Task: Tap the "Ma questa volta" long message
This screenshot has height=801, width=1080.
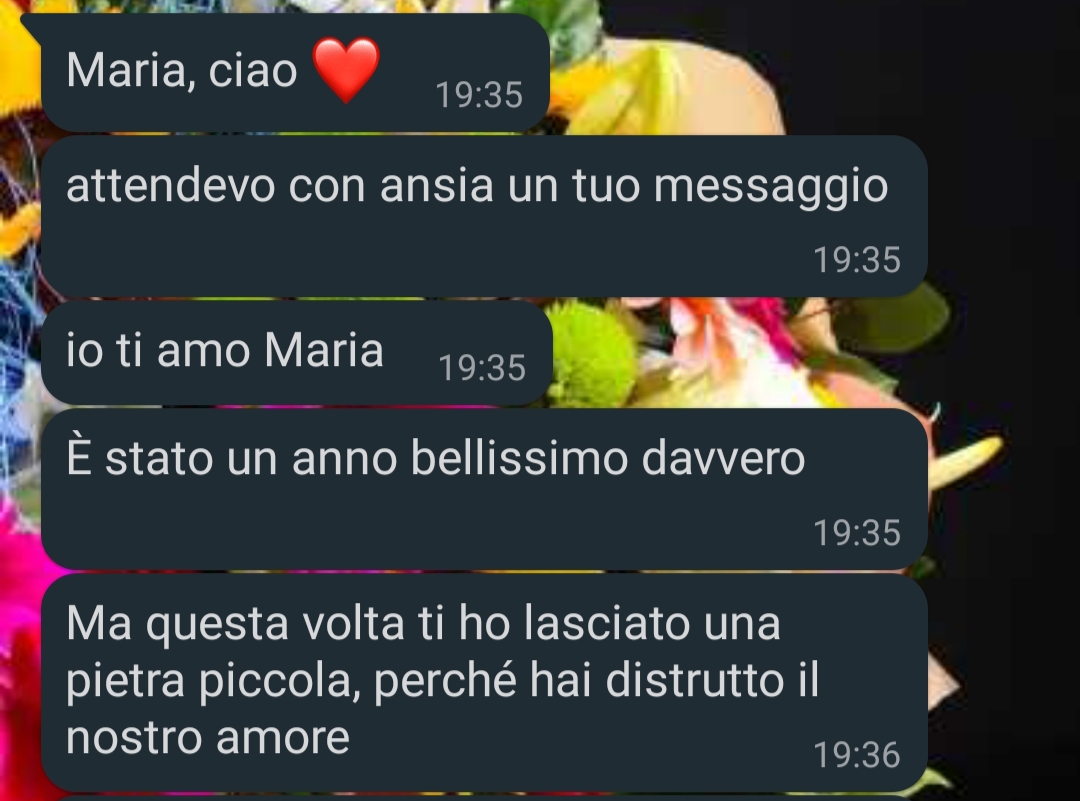Action: (484, 682)
